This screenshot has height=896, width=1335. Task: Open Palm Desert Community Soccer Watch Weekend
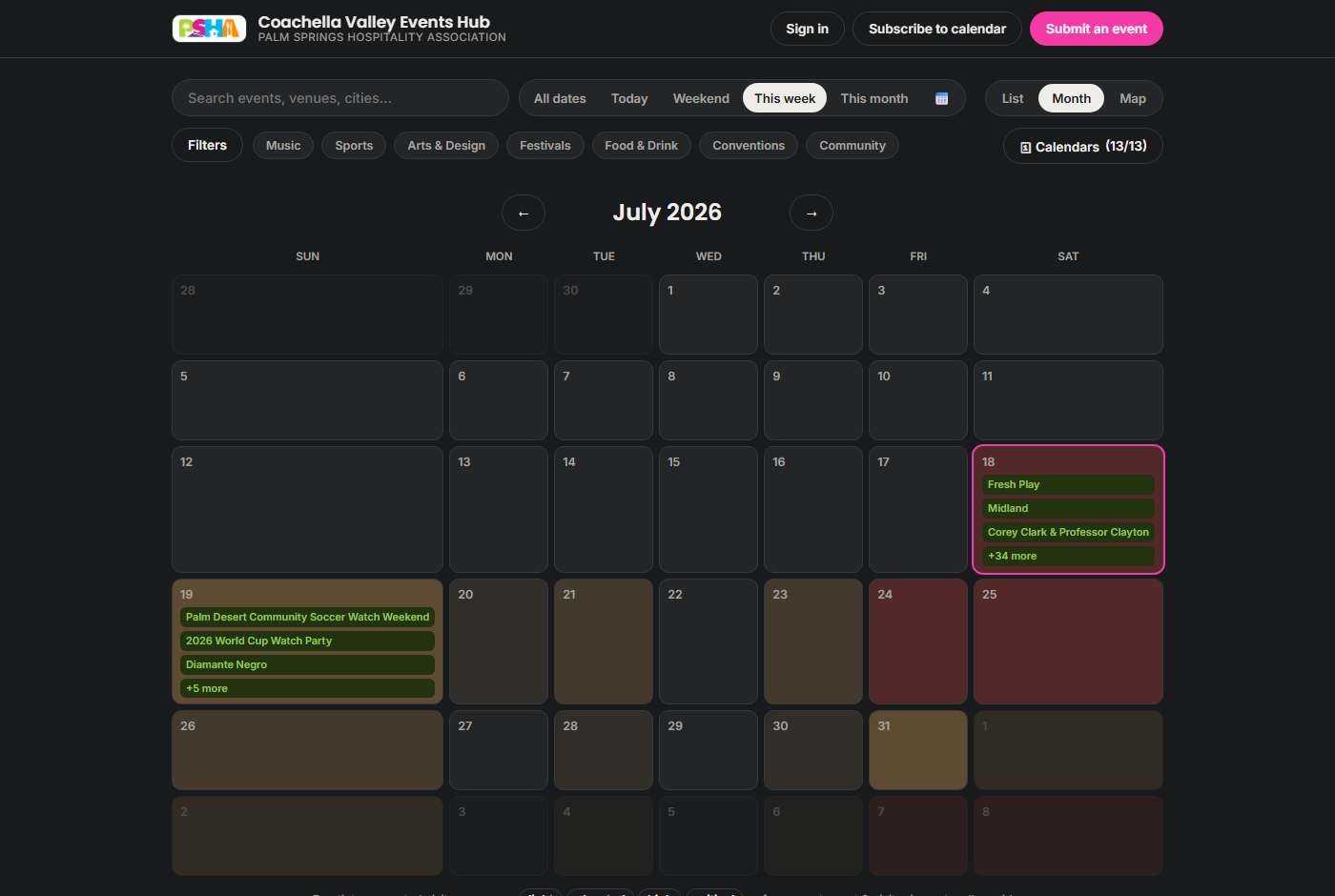coord(307,618)
